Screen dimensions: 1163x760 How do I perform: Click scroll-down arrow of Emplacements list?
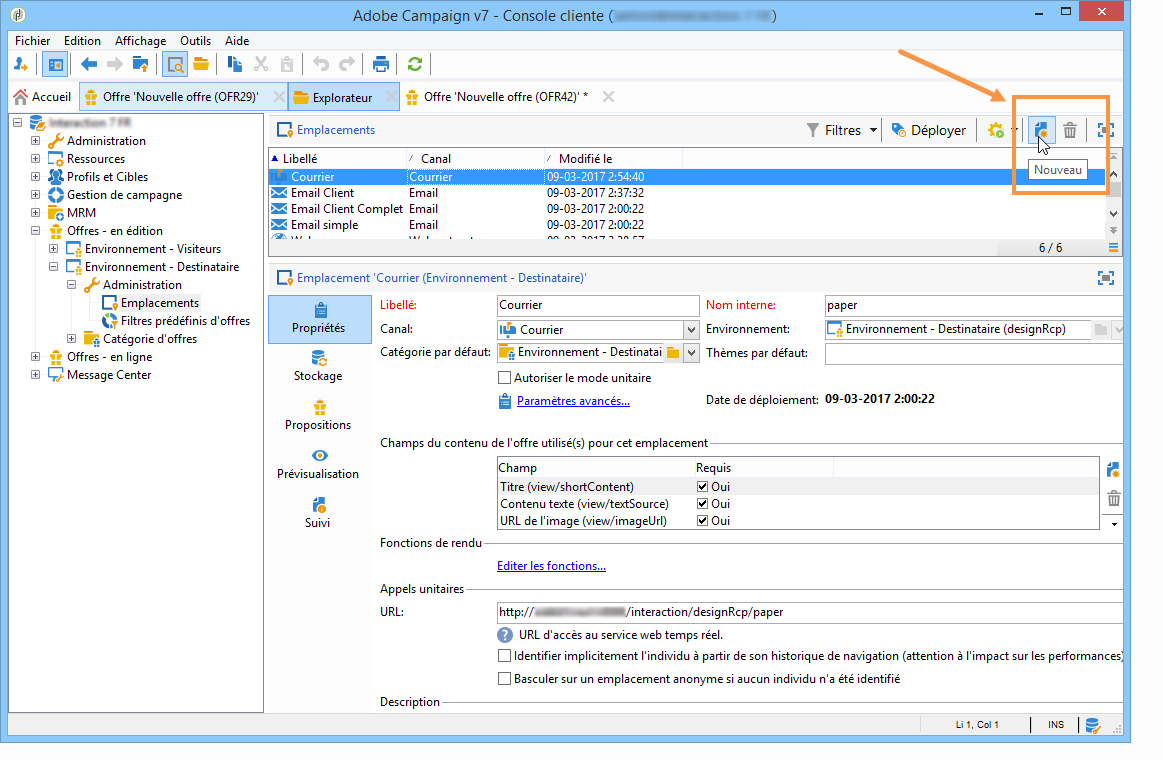pyautogui.click(x=1113, y=214)
